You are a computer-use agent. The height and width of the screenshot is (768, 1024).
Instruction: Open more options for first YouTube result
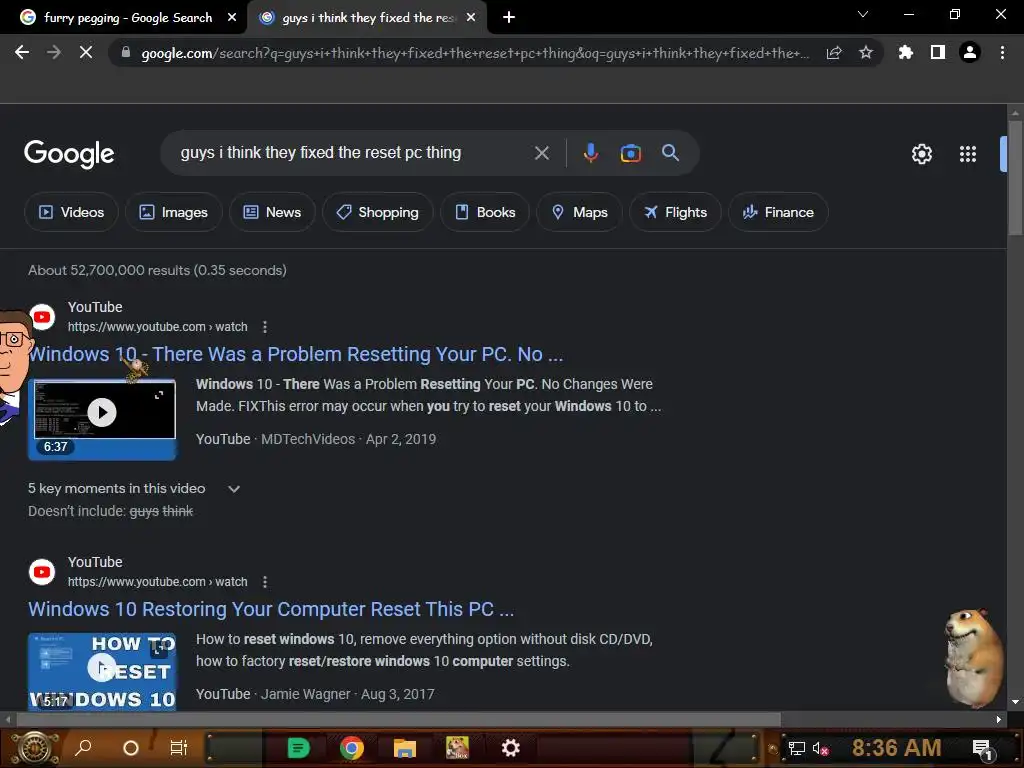click(x=264, y=327)
